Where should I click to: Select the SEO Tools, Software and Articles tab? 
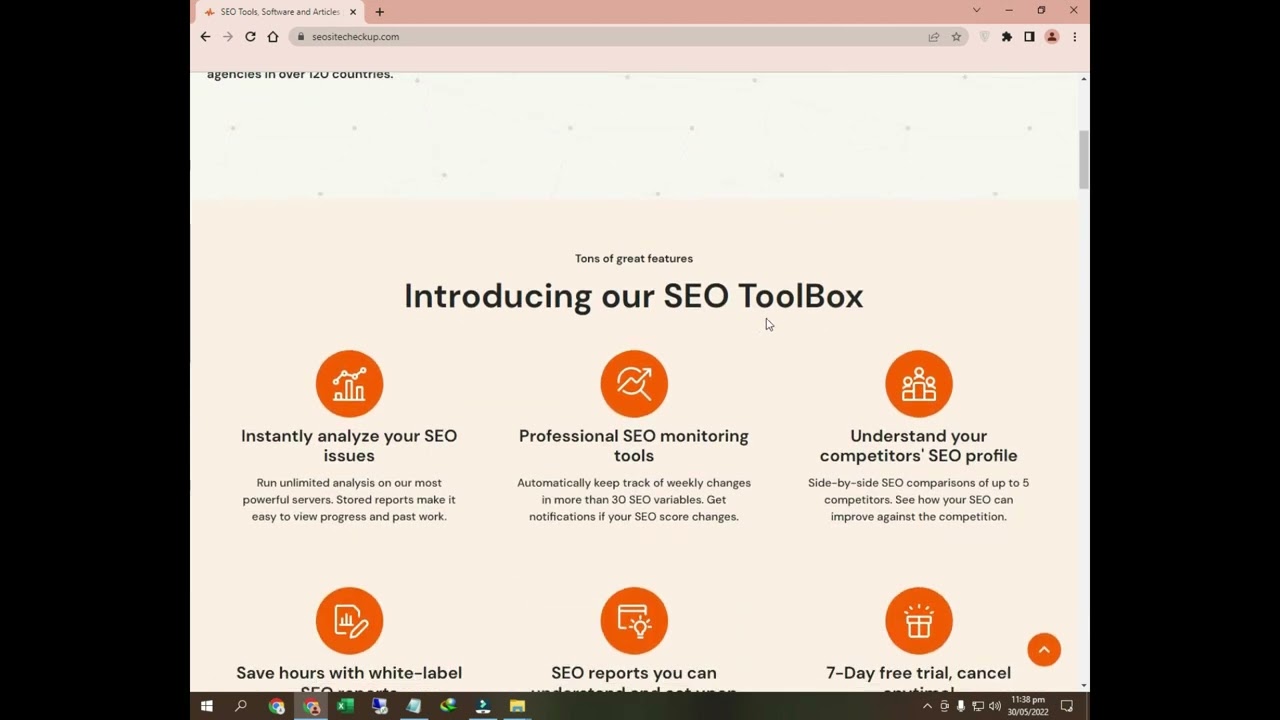[278, 12]
